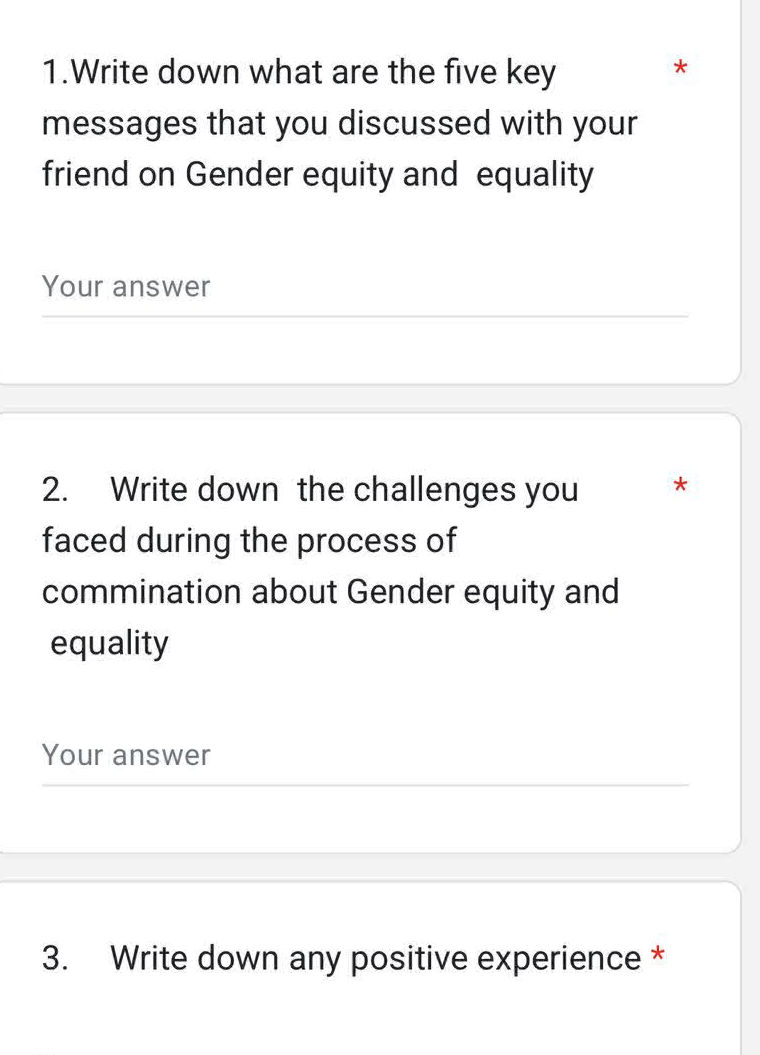Image resolution: width=760 pixels, height=1055 pixels.
Task: Click the "3." number of third question
Action: click(56, 959)
